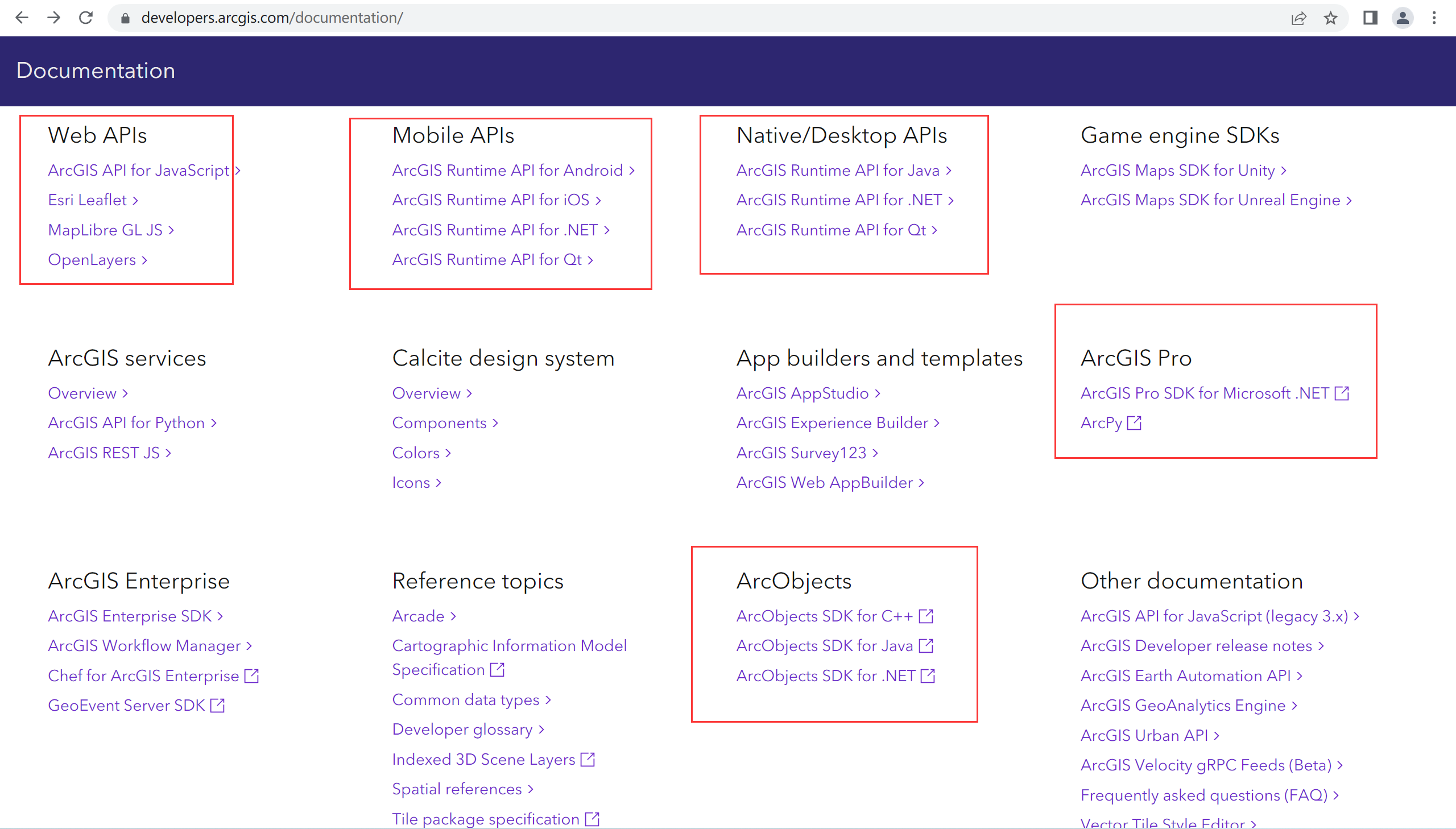Open ArcGIS Enterprise SDK link
The height and width of the screenshot is (829, 1456).
[x=135, y=616]
